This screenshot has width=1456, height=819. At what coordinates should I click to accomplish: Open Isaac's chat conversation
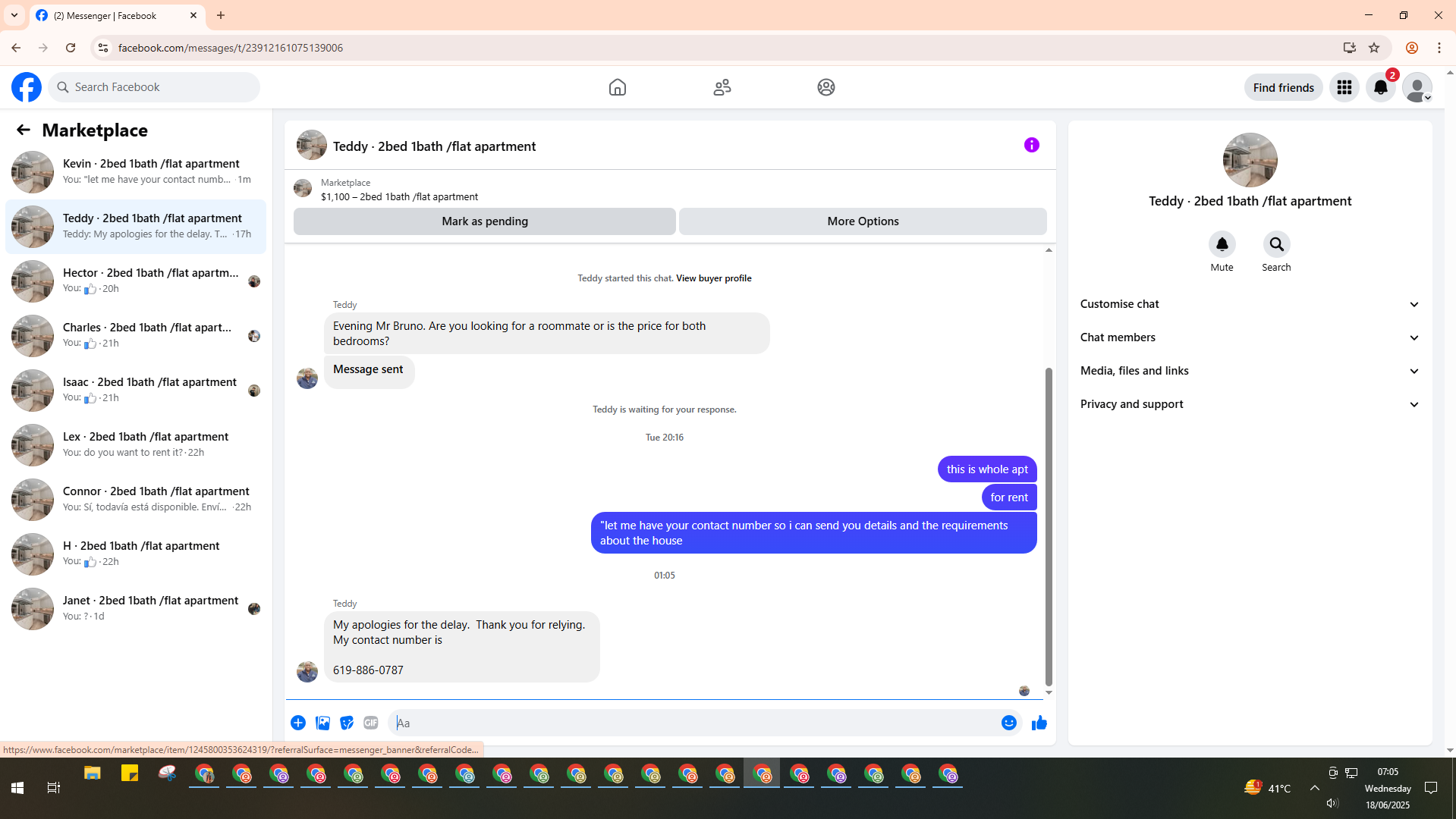(x=136, y=391)
